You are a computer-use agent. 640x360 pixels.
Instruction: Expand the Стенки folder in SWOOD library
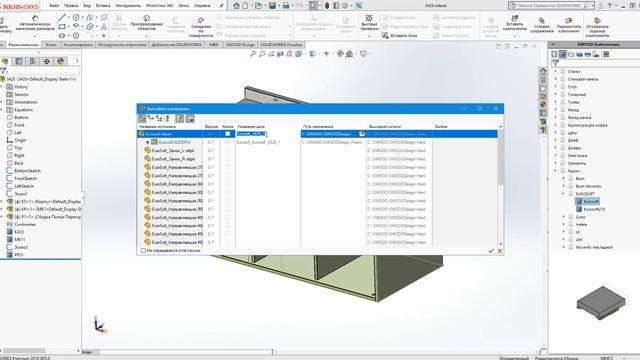[x=556, y=71]
